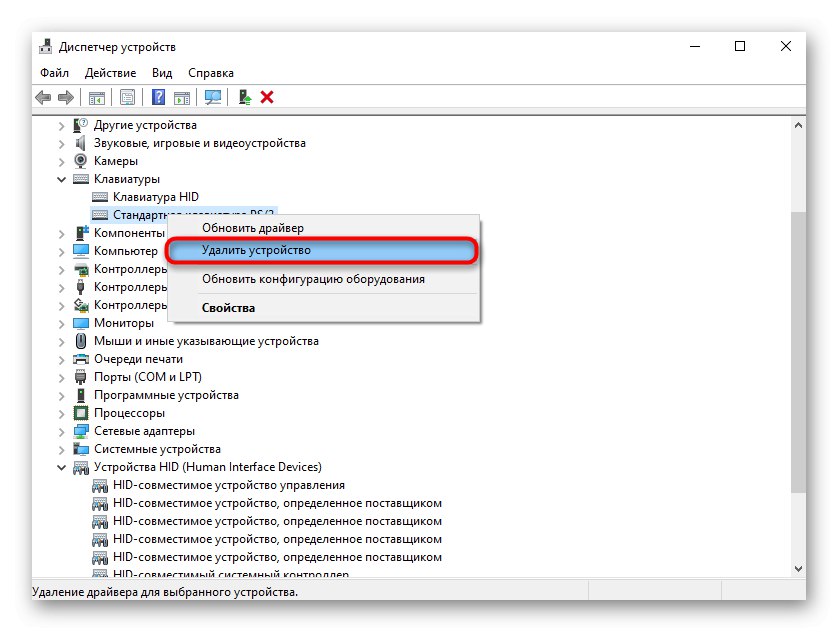
Task: Maximize the Диспетчер устройств window
Action: coord(740,46)
